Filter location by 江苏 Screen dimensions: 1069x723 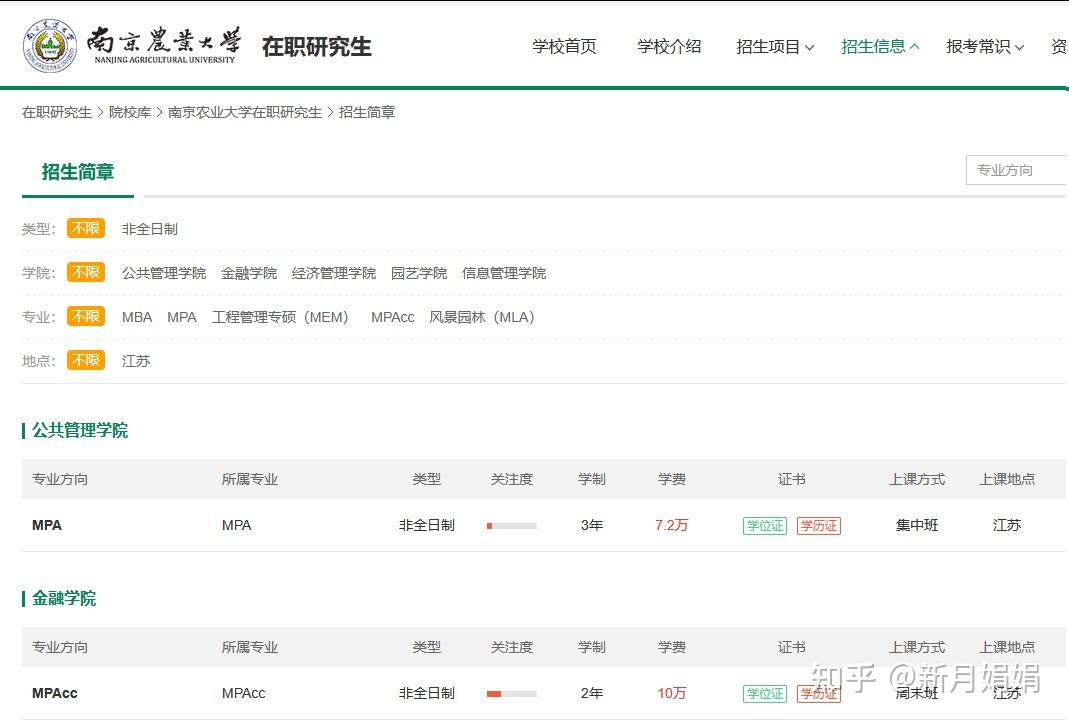click(136, 361)
